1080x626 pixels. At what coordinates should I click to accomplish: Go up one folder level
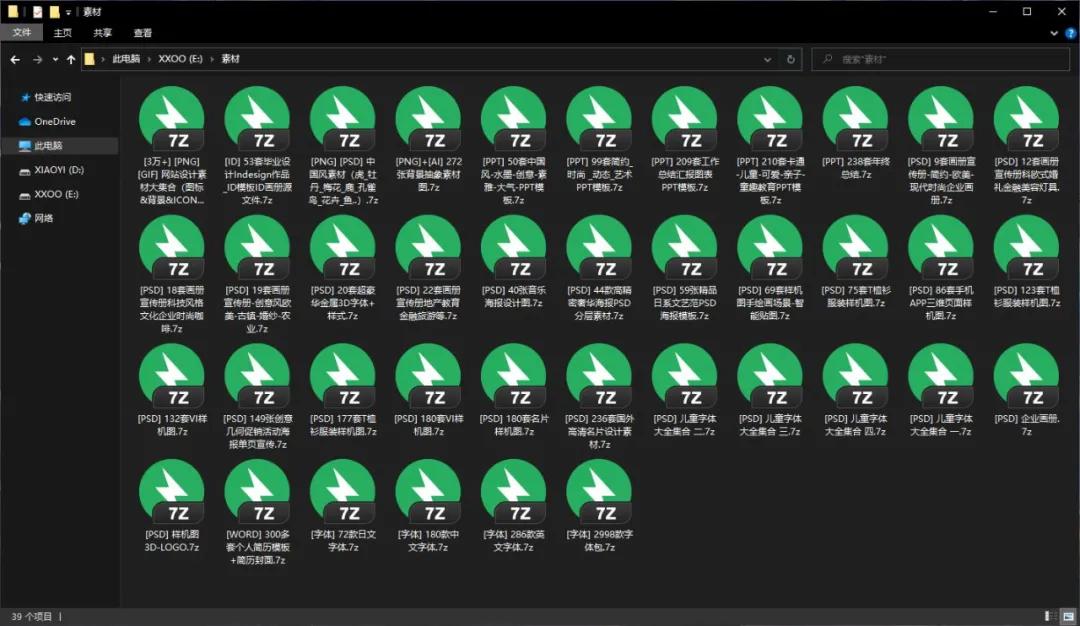(71, 59)
